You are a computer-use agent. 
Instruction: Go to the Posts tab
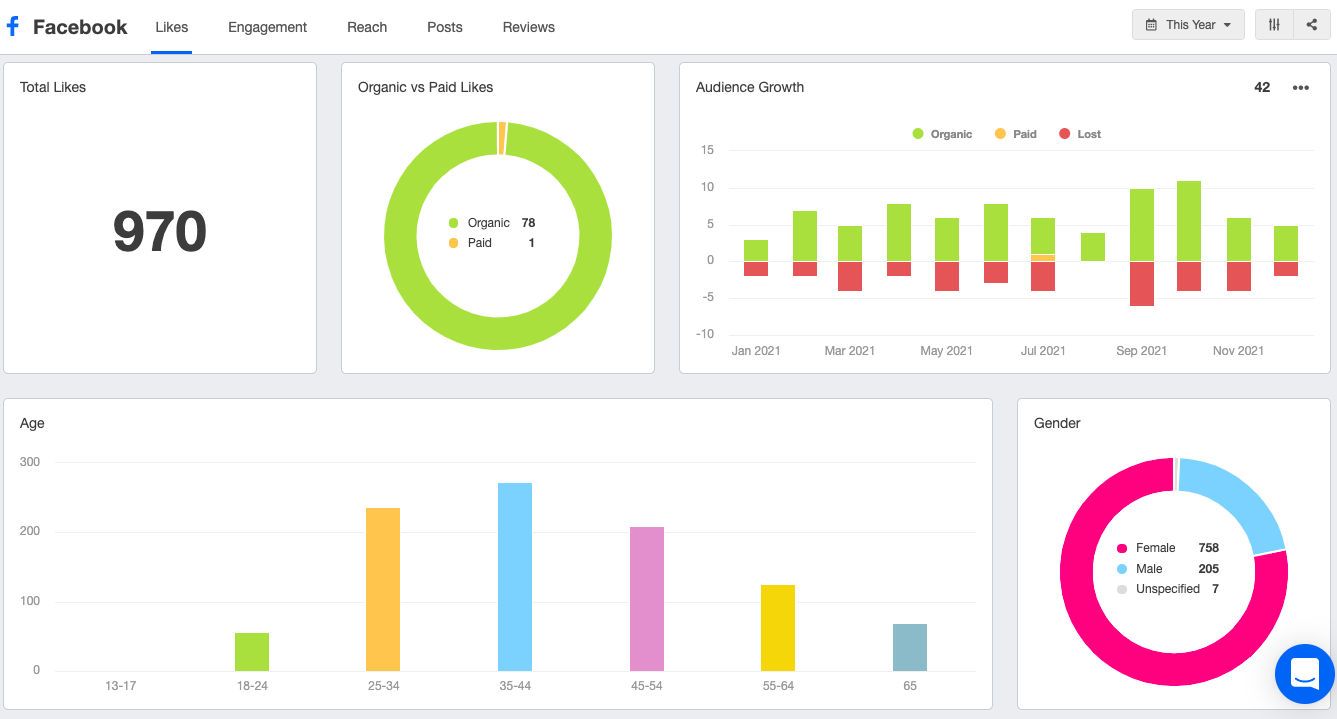click(445, 27)
